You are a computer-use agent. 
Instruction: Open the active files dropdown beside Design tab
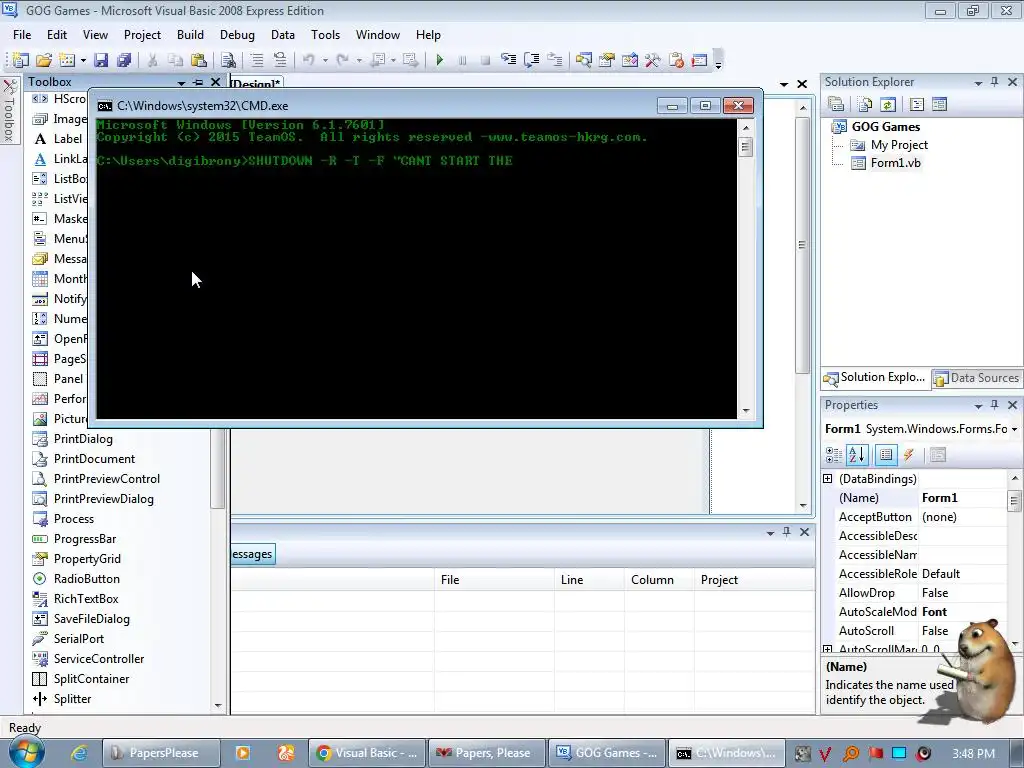pos(784,84)
